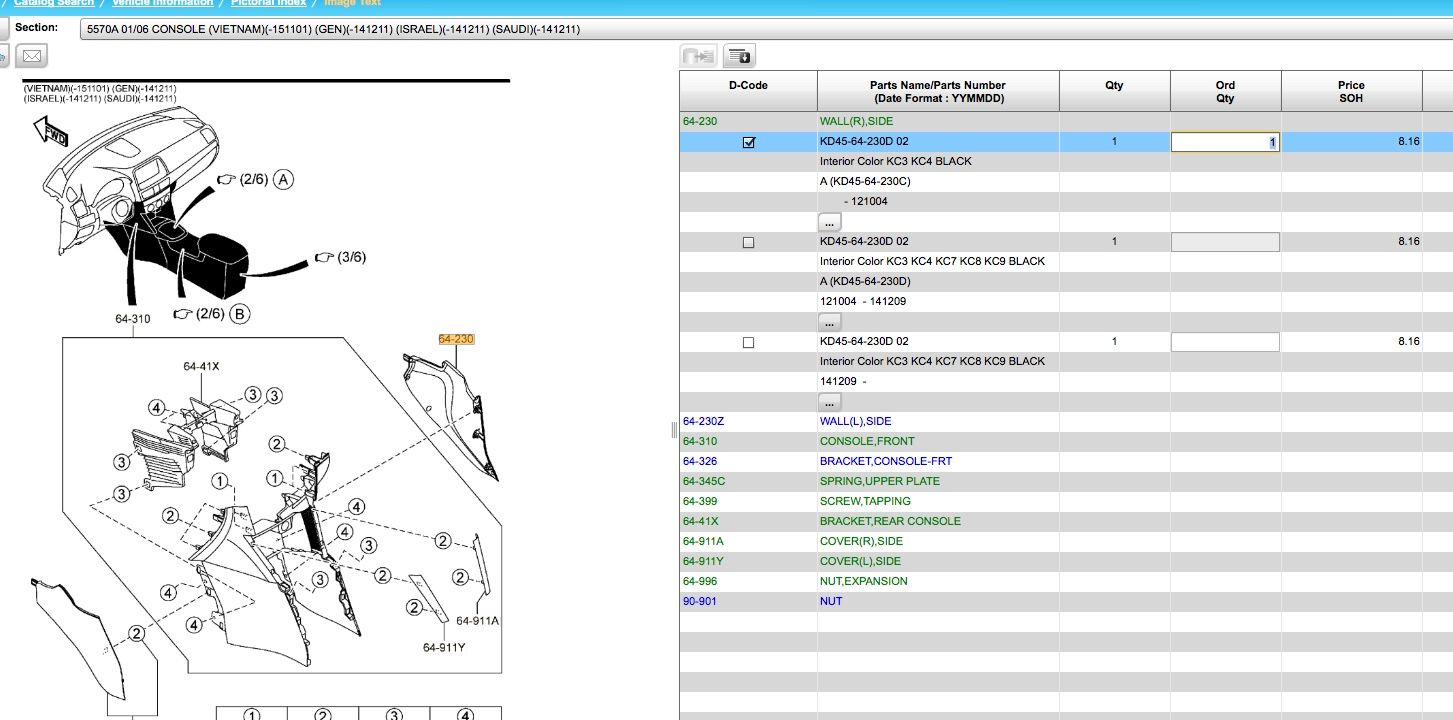Select BRACKET,REAR CONSOLE part name
1453x720 pixels.
coord(890,521)
